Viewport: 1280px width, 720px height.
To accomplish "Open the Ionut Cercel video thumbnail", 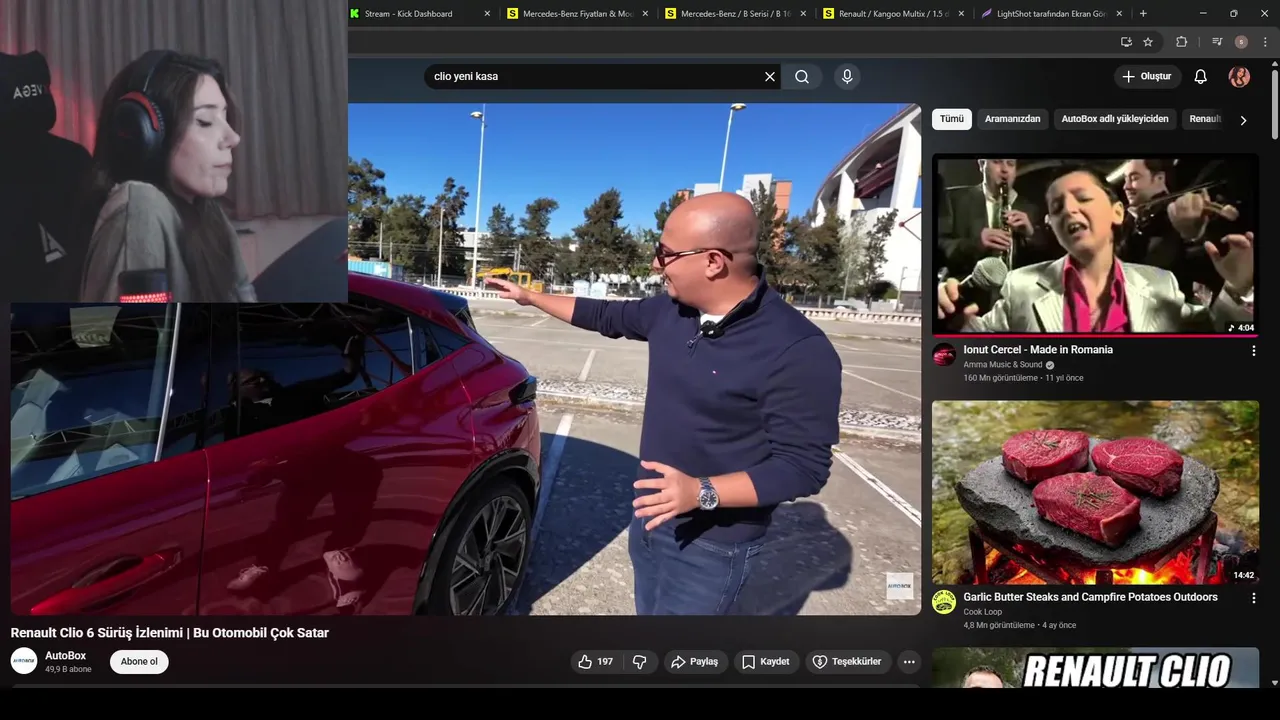I will pyautogui.click(x=1095, y=244).
